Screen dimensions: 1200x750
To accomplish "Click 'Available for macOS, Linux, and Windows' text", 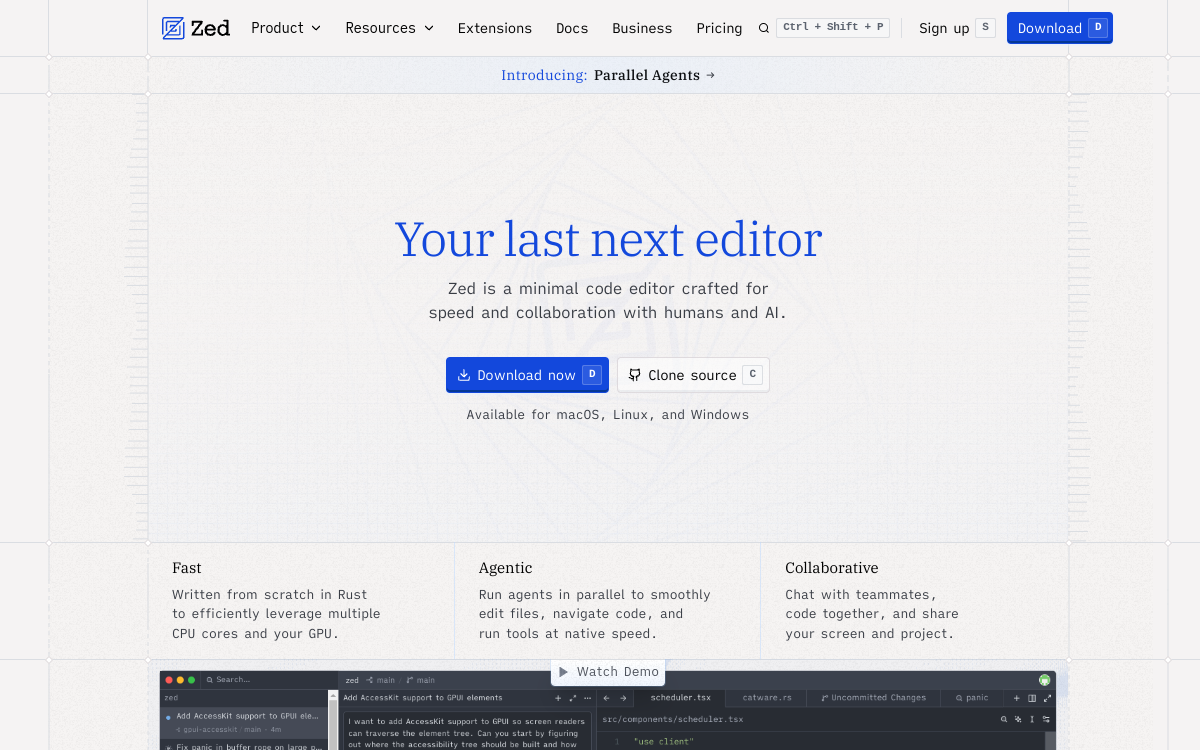I will click(x=608, y=414).
